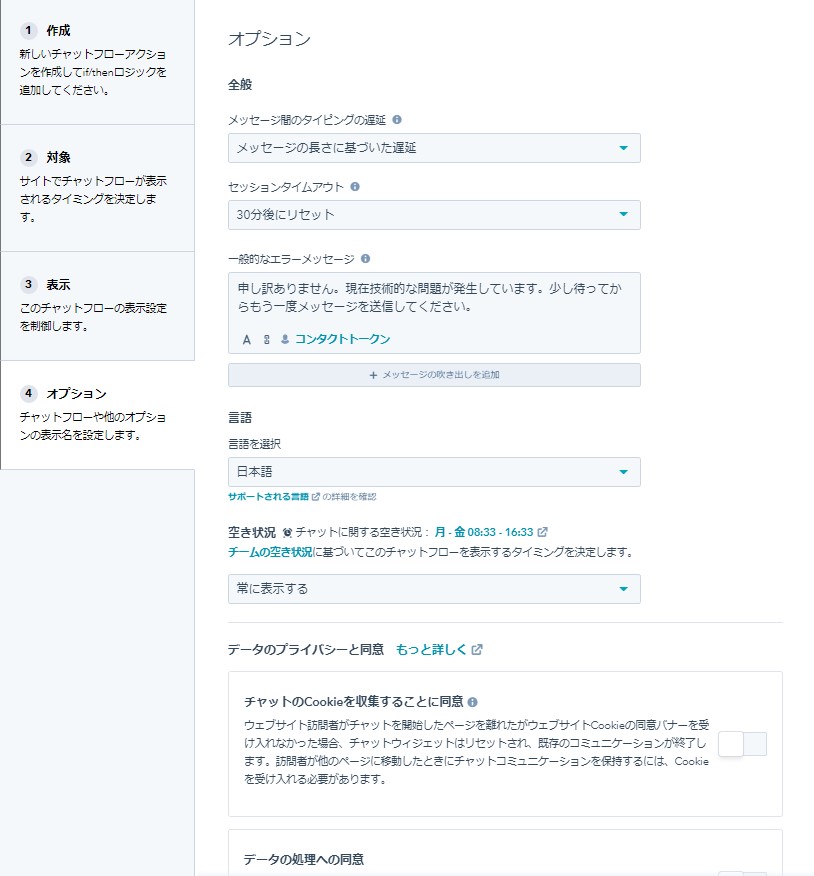
Task: Click into the error message text area
Action: 434,298
